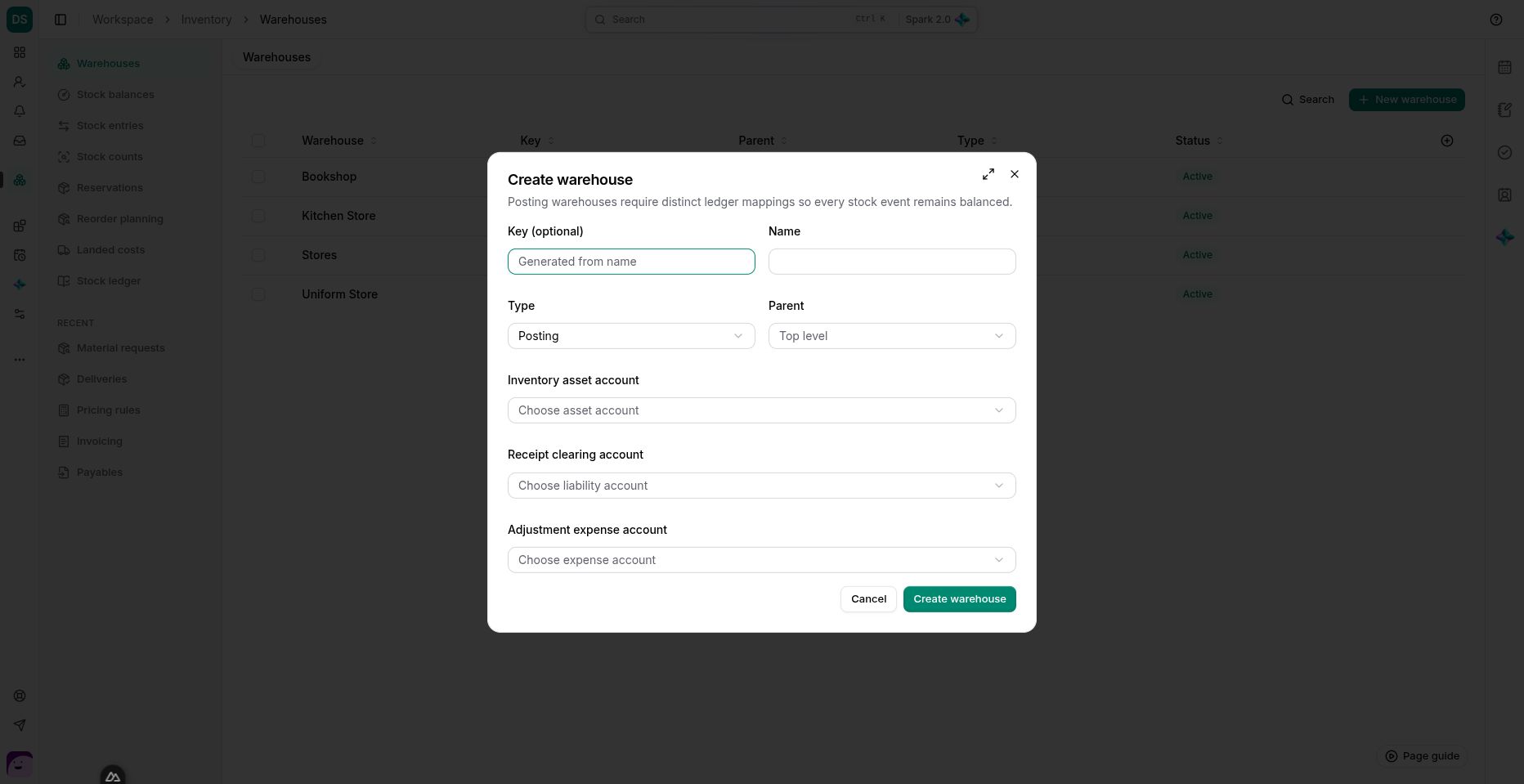Open the Receipt clearing account dropdown

pyautogui.click(x=762, y=486)
